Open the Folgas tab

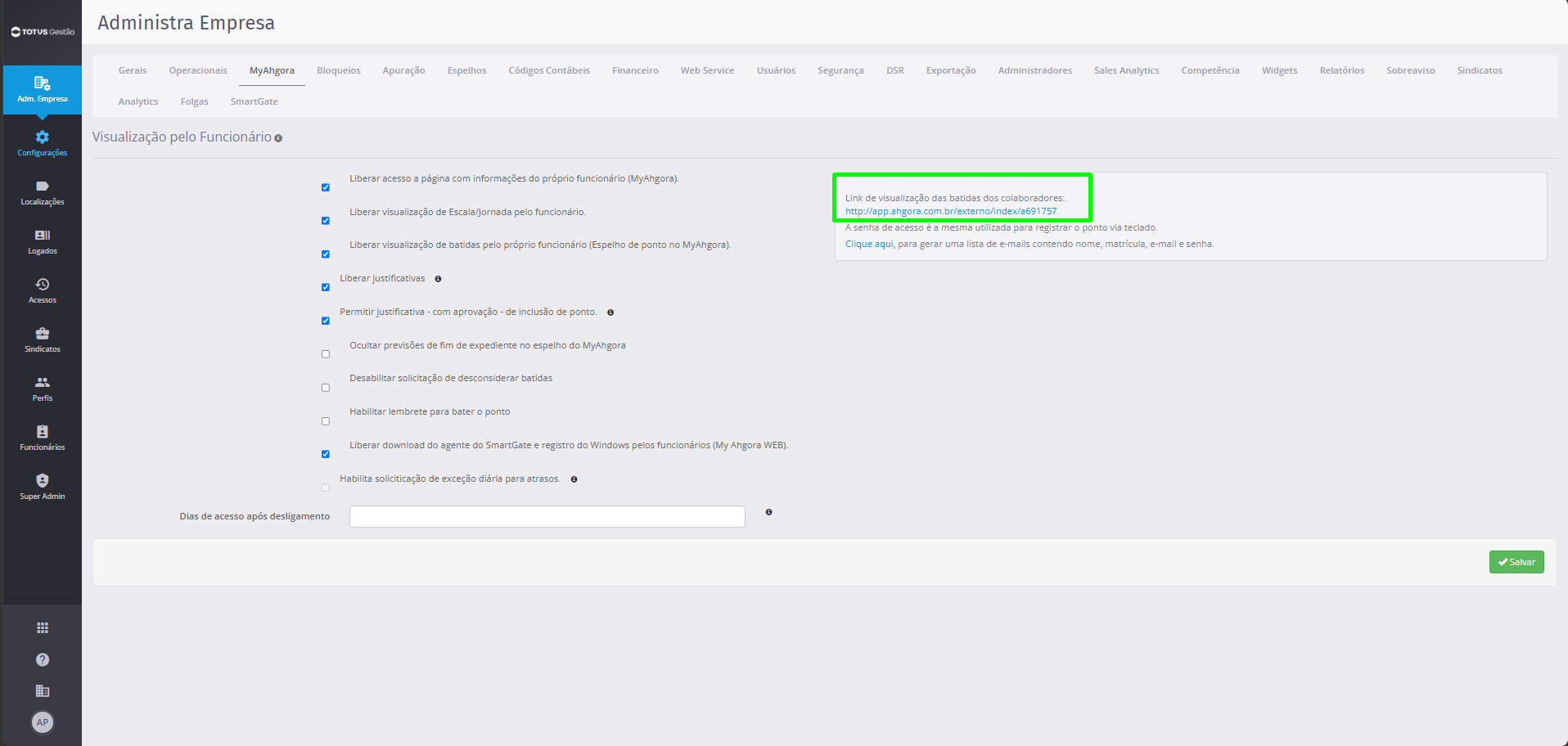tap(195, 101)
